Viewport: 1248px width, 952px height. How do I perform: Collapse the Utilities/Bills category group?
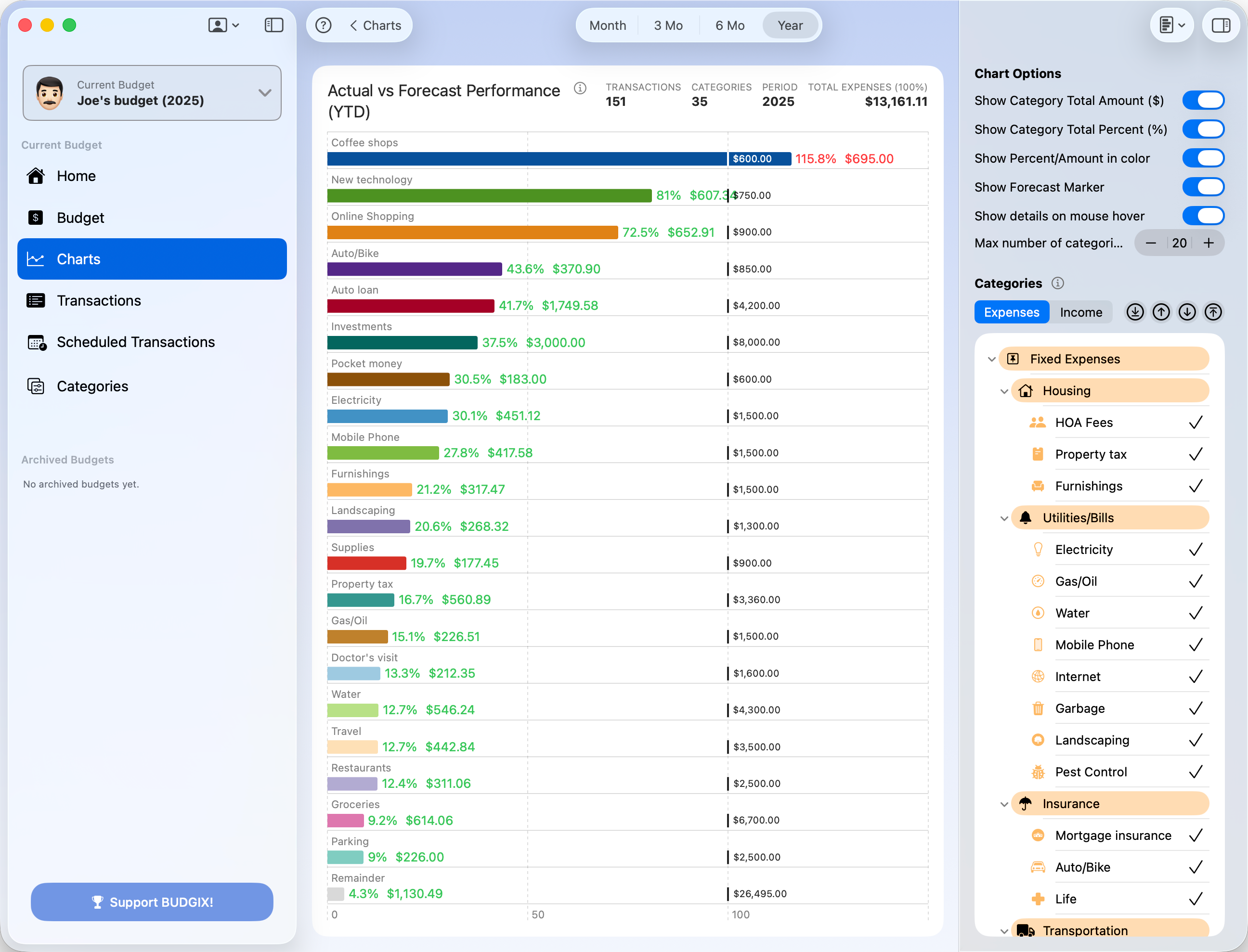(1004, 518)
